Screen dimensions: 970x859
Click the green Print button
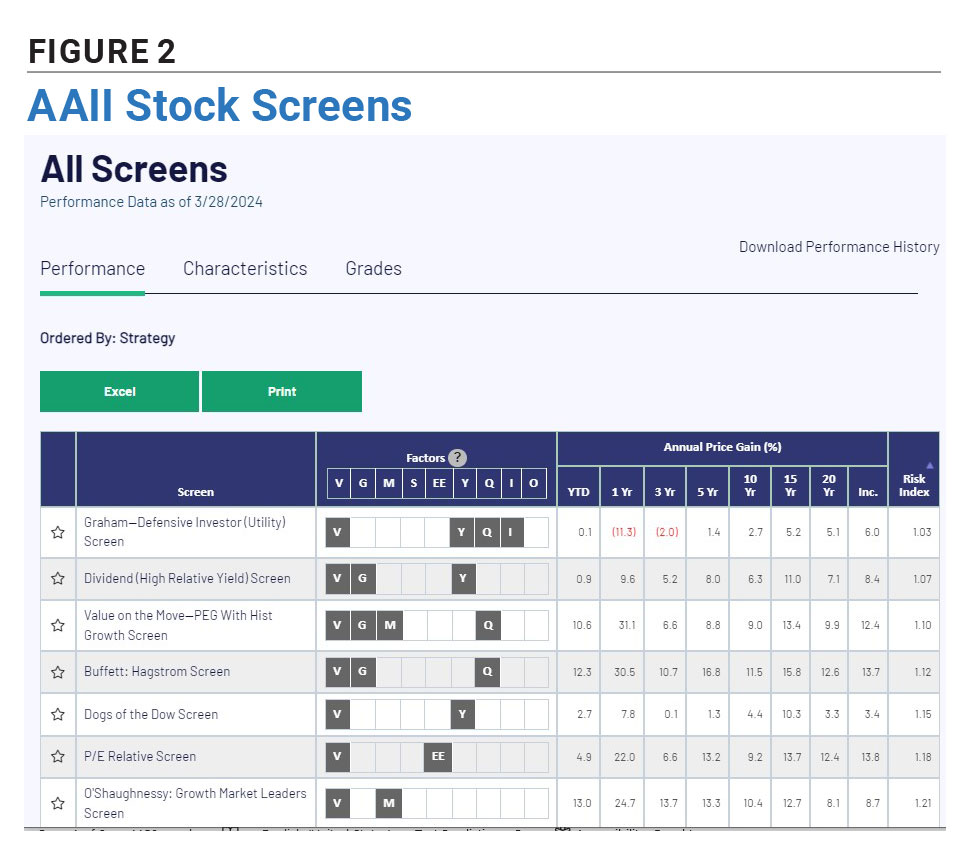click(x=282, y=391)
